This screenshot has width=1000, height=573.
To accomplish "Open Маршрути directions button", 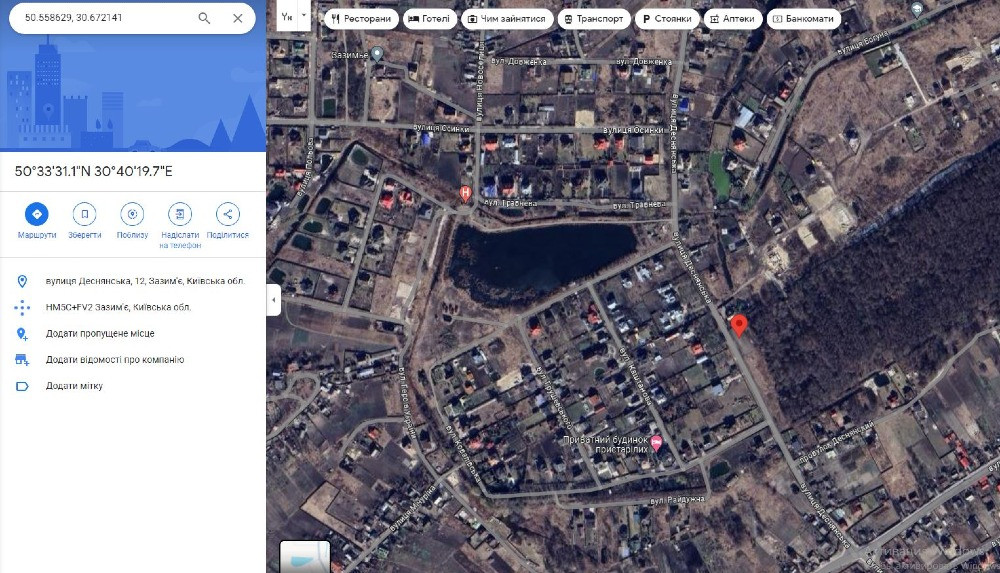I will tap(36, 214).
